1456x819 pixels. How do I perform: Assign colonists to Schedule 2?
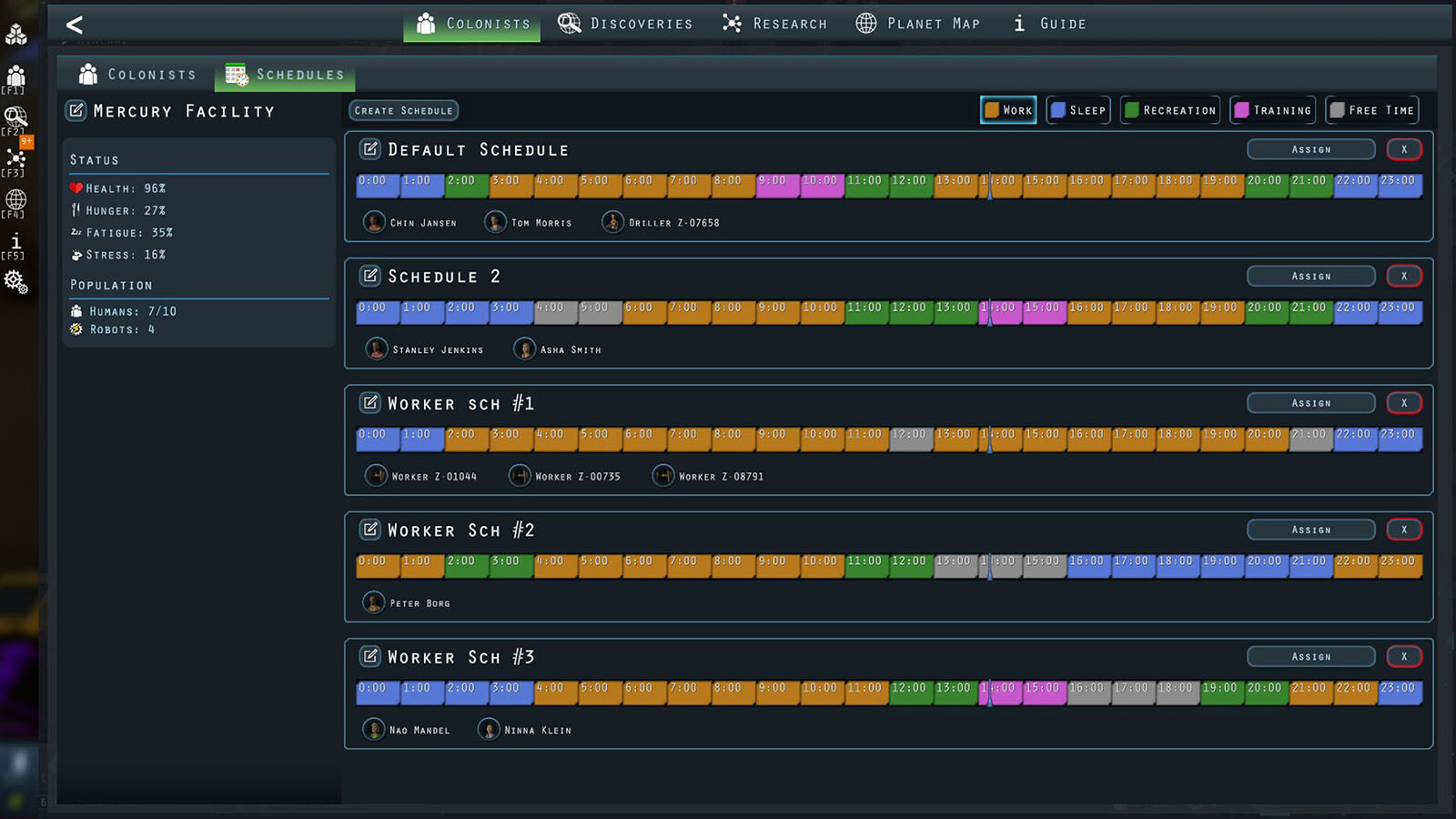point(1311,276)
